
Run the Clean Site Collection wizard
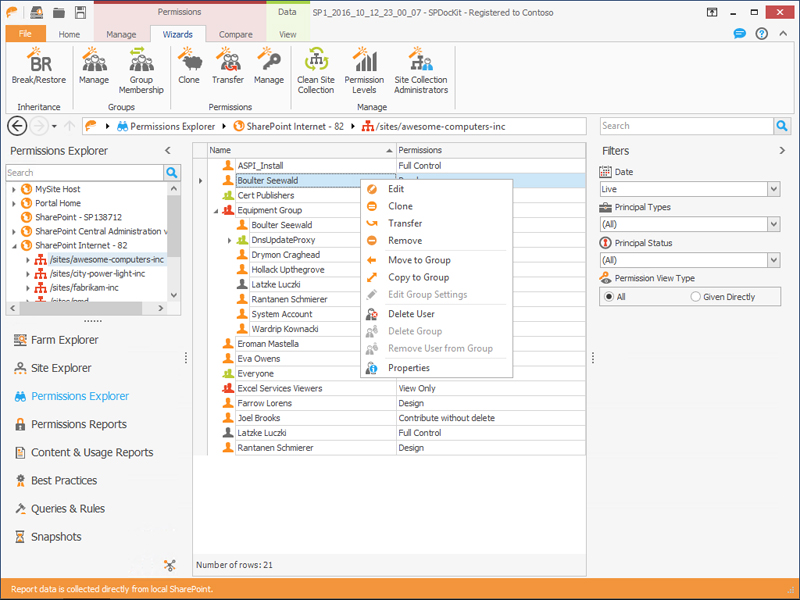click(x=316, y=70)
